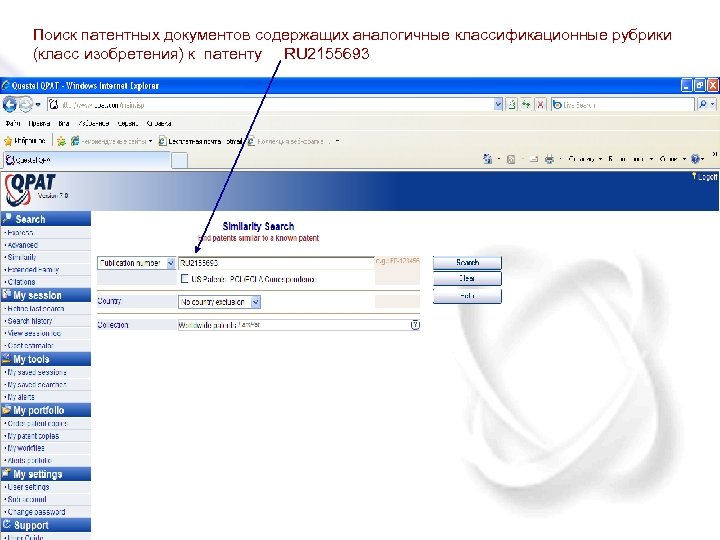720x540 pixels.
Task: Open My alerts in sidebar
Action: coord(20,397)
